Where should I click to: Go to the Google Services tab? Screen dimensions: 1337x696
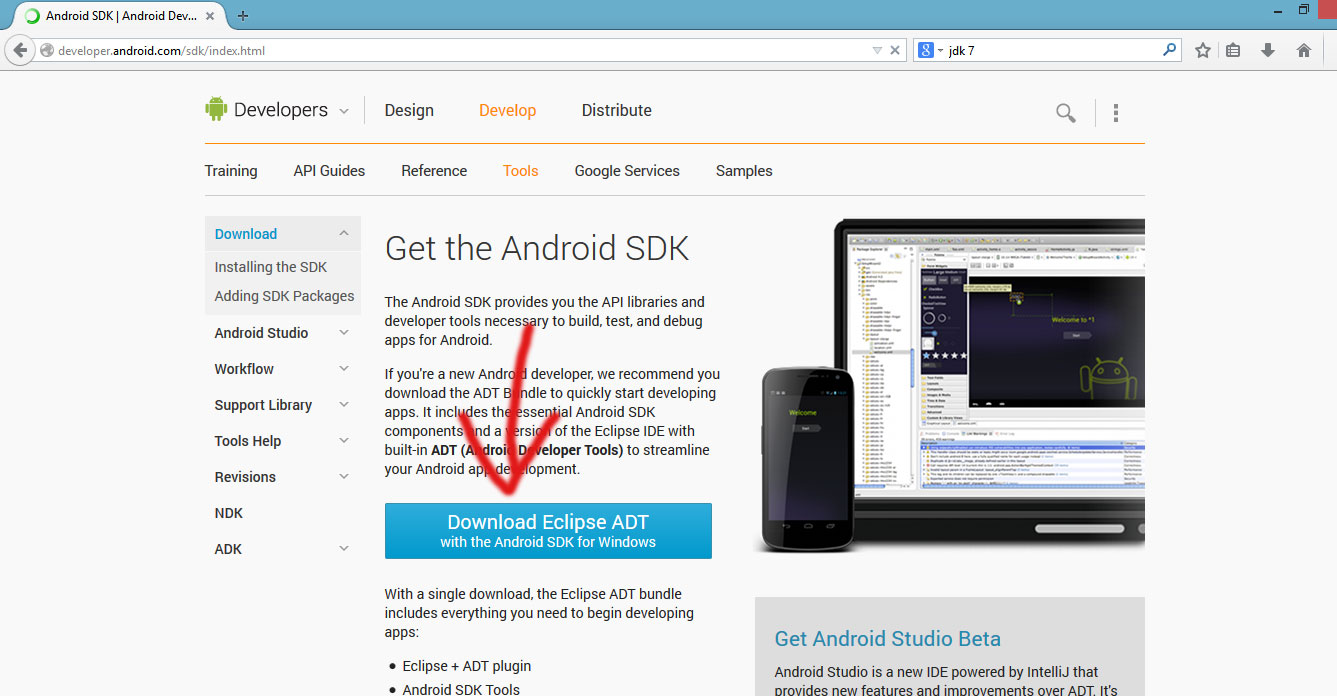click(x=627, y=171)
